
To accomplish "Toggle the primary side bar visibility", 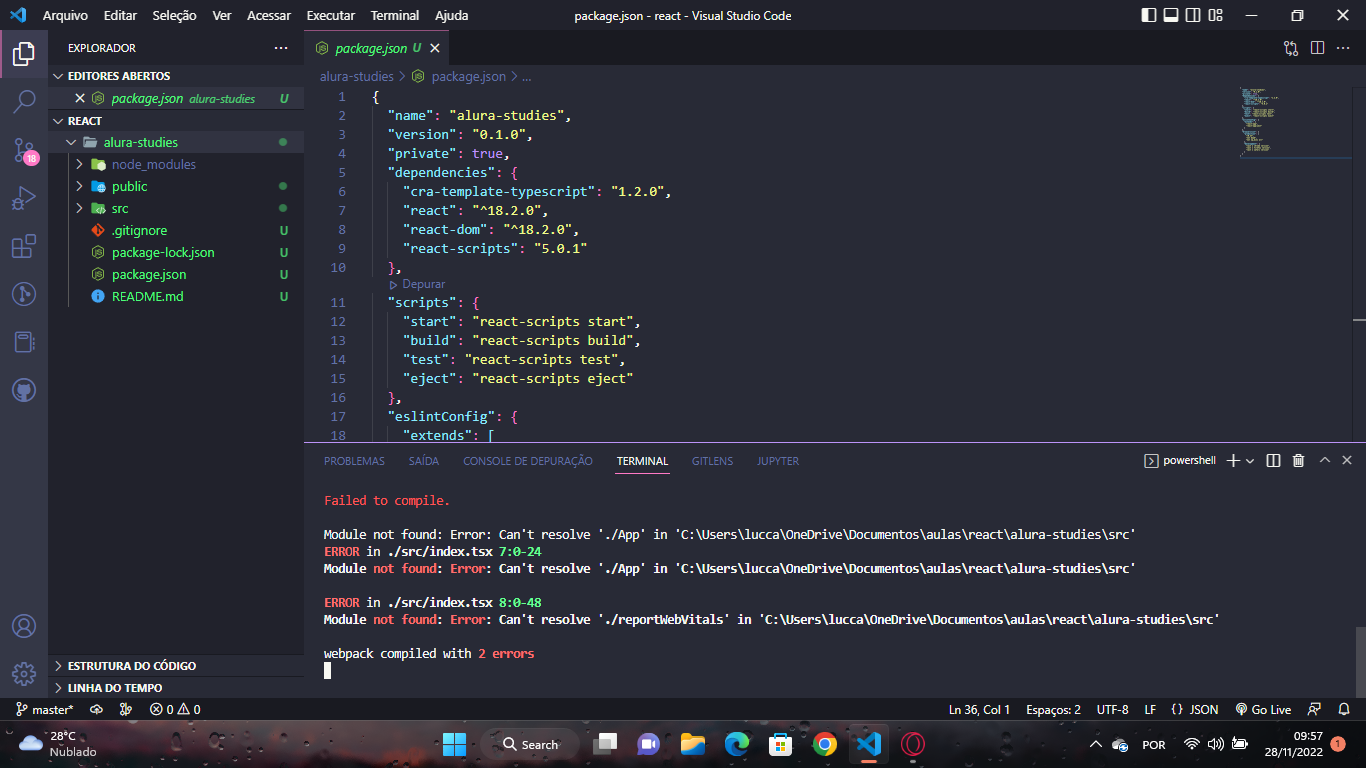I will tap(1149, 15).
